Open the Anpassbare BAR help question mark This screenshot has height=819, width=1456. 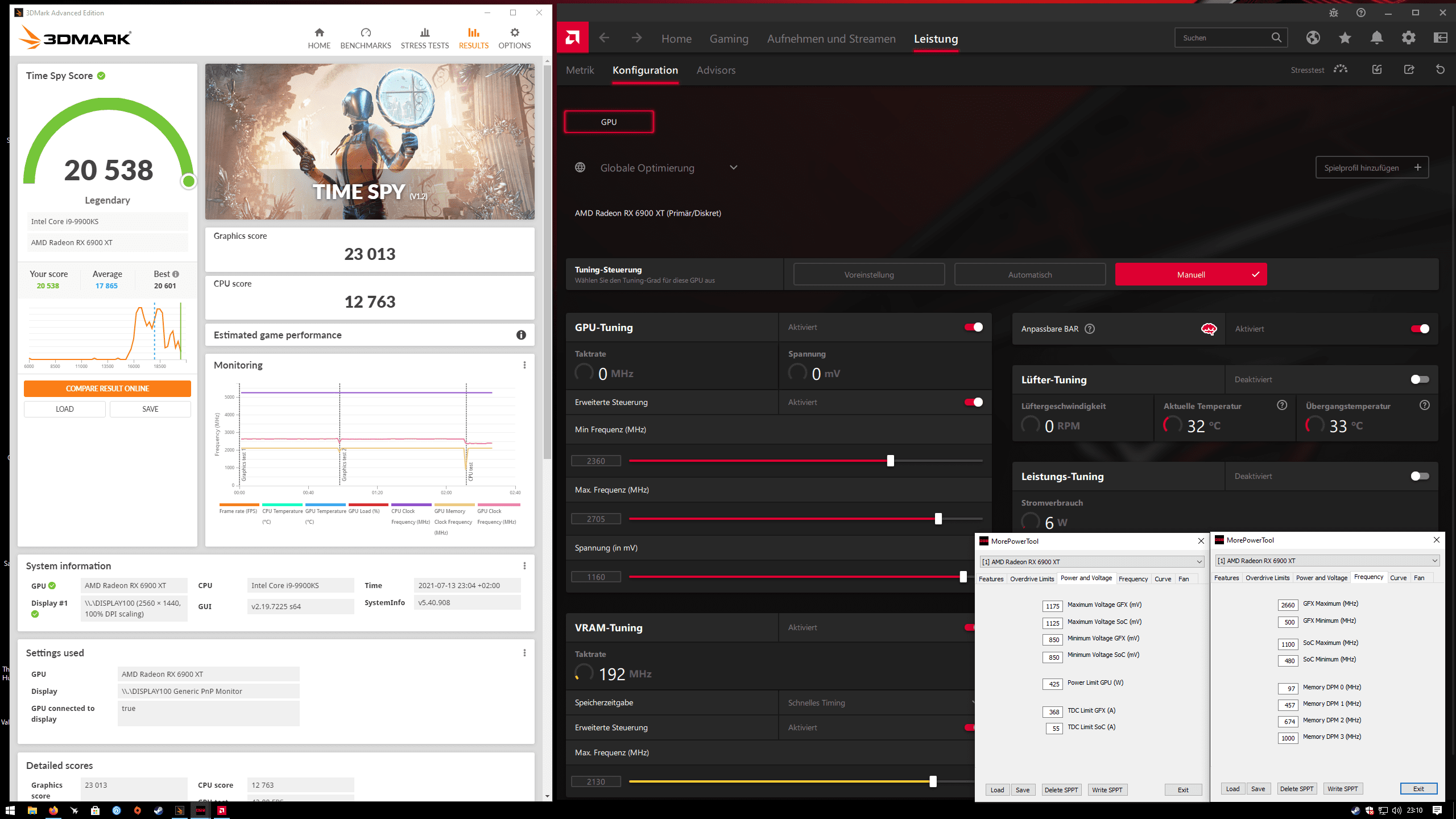point(1090,329)
